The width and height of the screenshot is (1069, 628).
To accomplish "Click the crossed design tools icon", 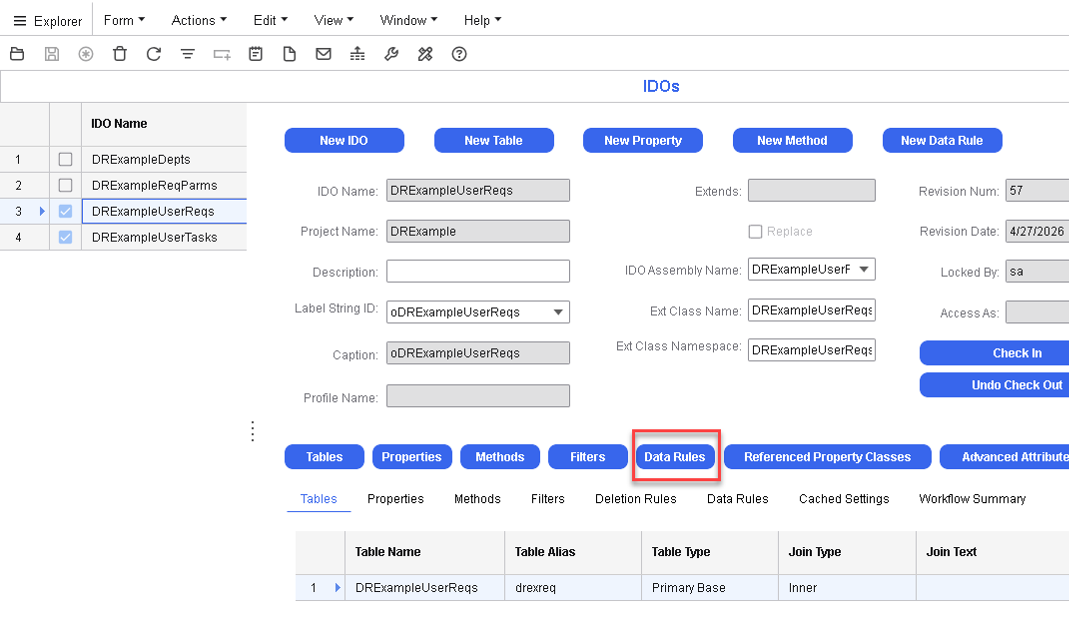I will (425, 54).
